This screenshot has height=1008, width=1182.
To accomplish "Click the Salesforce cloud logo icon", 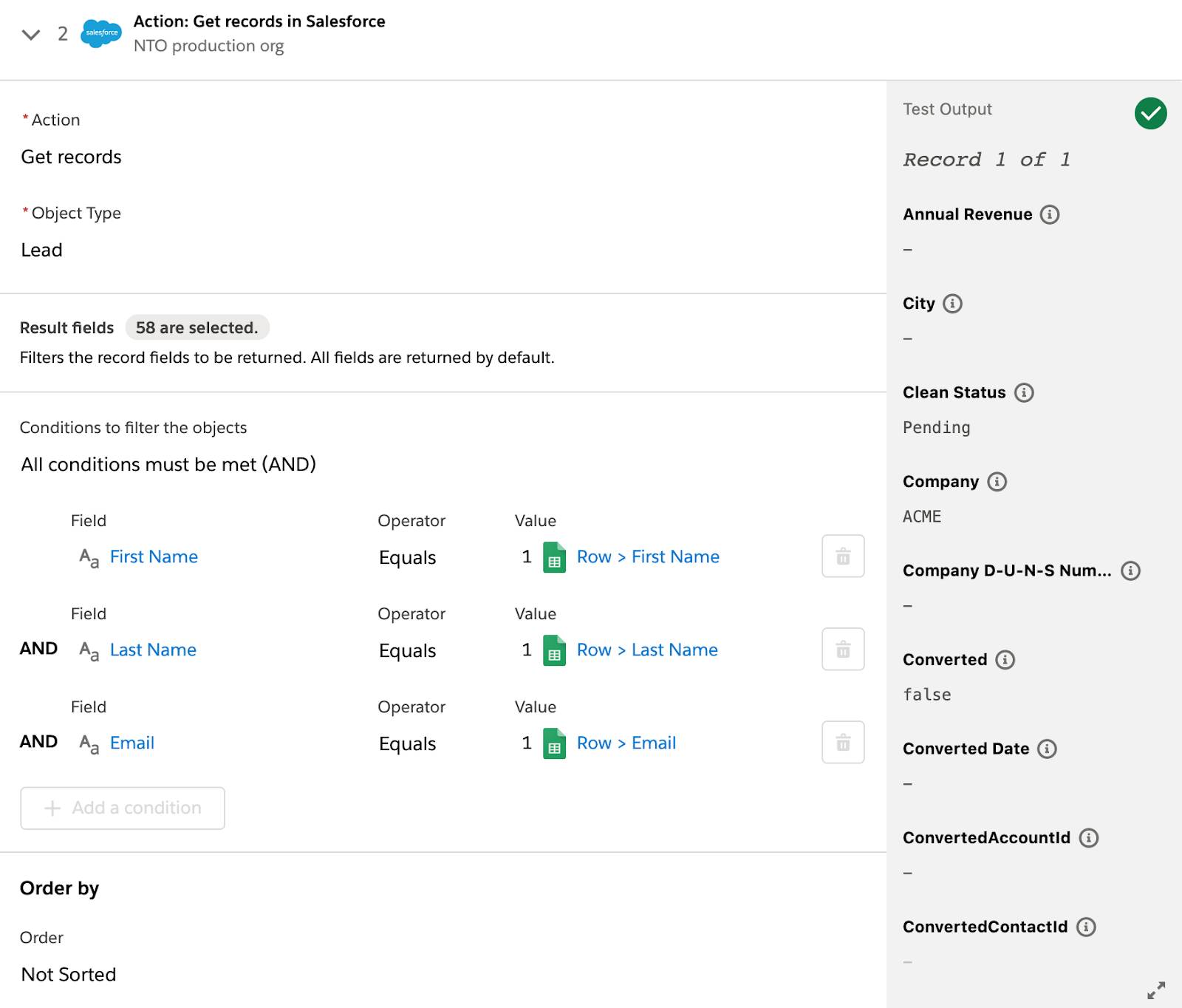I will click(101, 33).
